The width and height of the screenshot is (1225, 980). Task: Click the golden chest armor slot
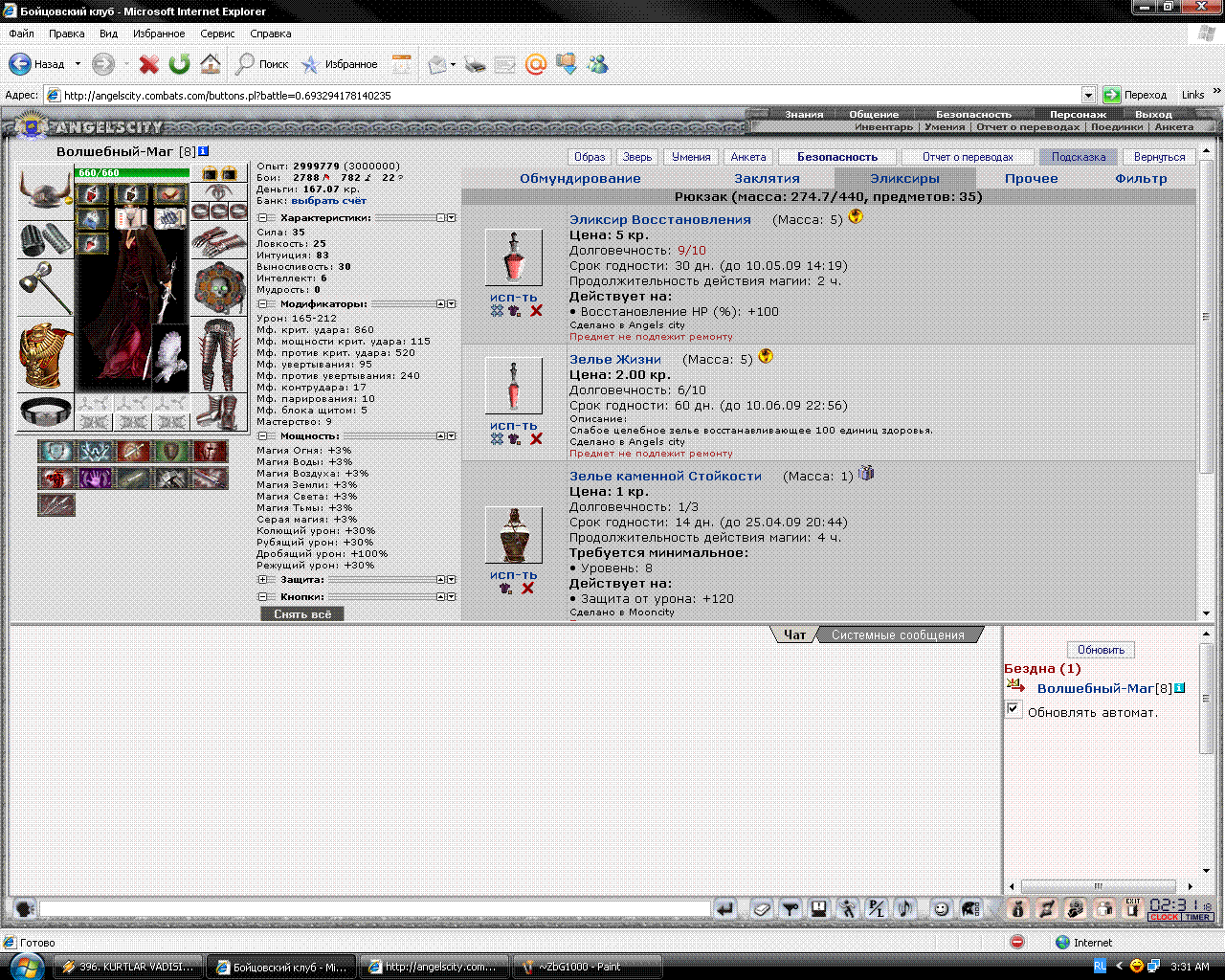click(x=45, y=355)
